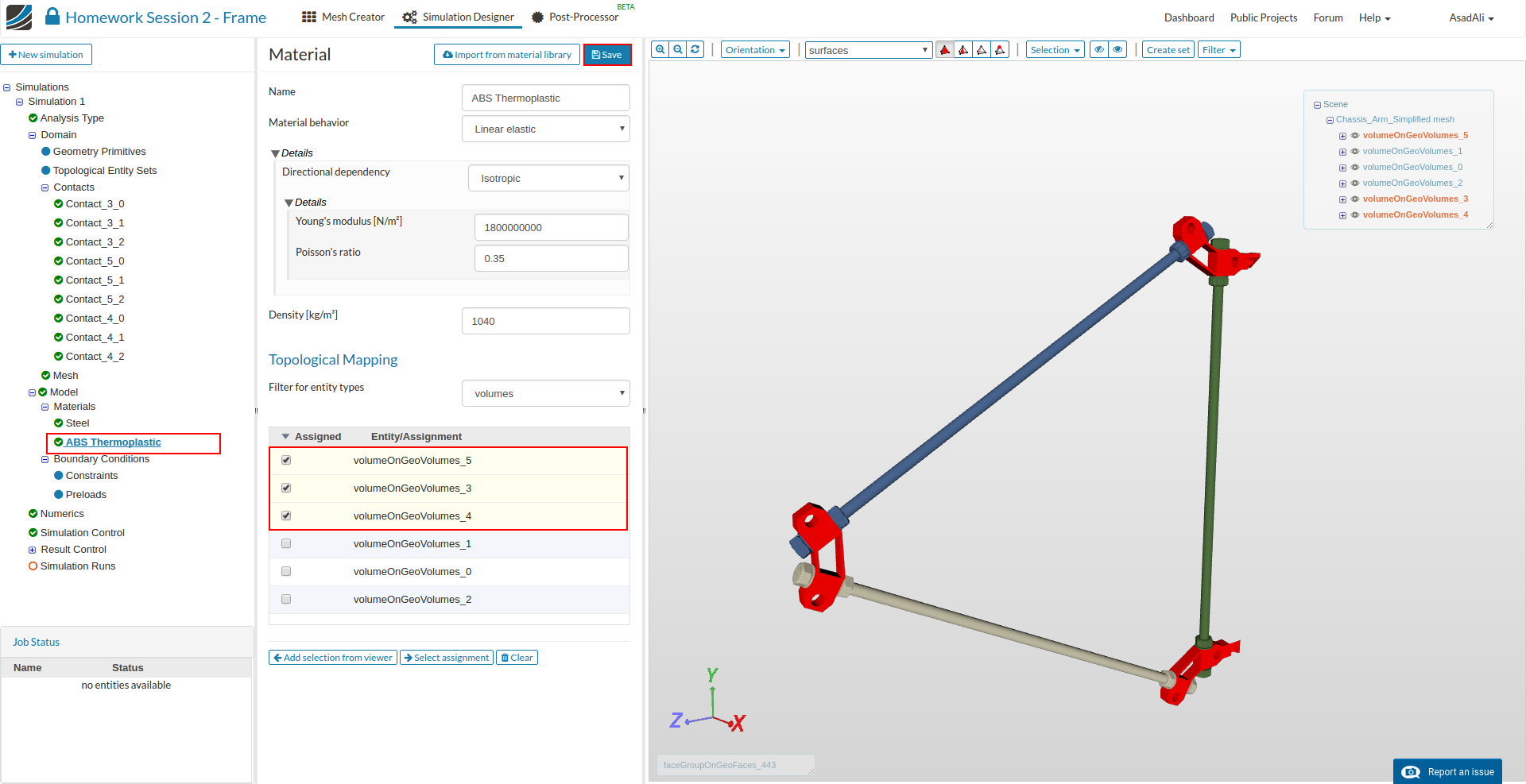The width and height of the screenshot is (1526, 784).
Task: Click the blue dot beside Topological Entity Sets
Action: 45,171
